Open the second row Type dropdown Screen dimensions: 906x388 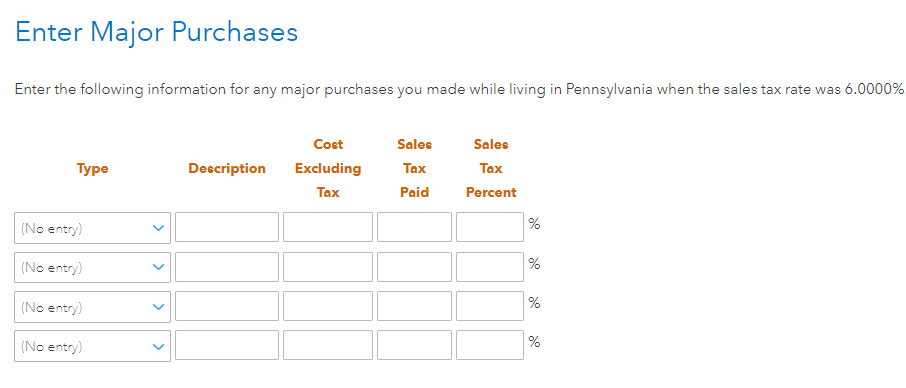coord(92,267)
